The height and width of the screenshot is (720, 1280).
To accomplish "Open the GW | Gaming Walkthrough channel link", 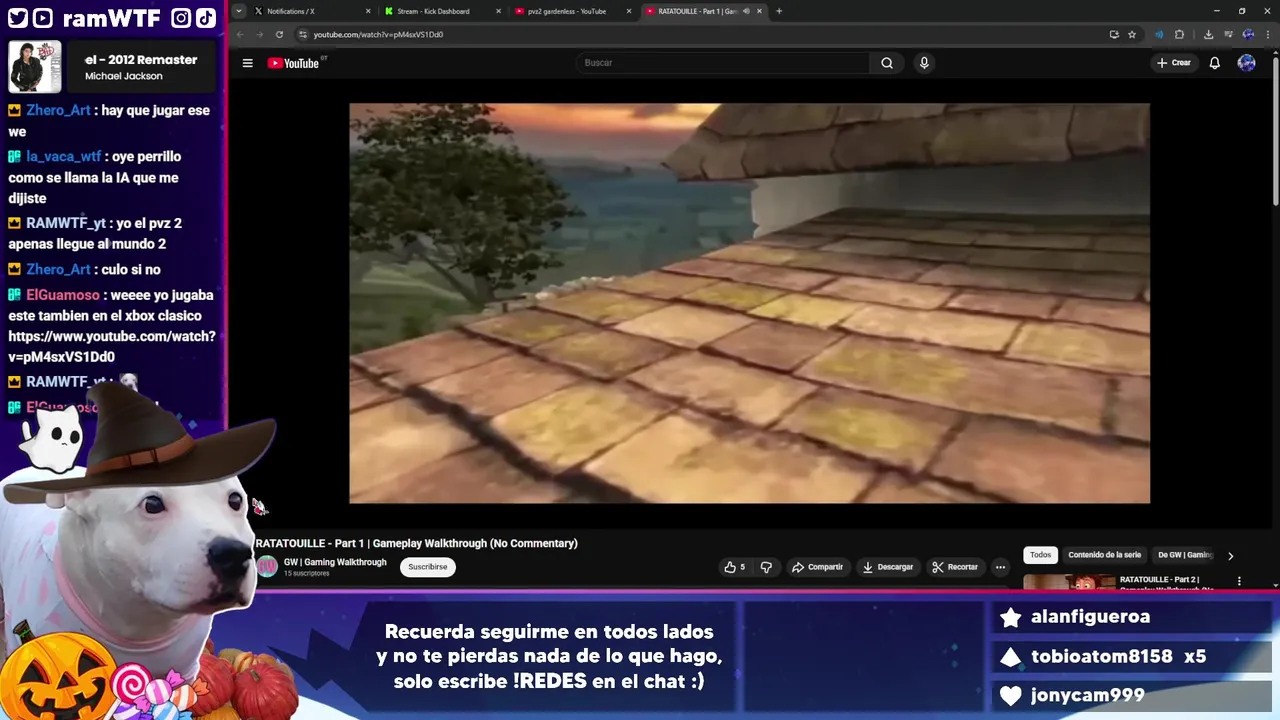I will click(335, 562).
